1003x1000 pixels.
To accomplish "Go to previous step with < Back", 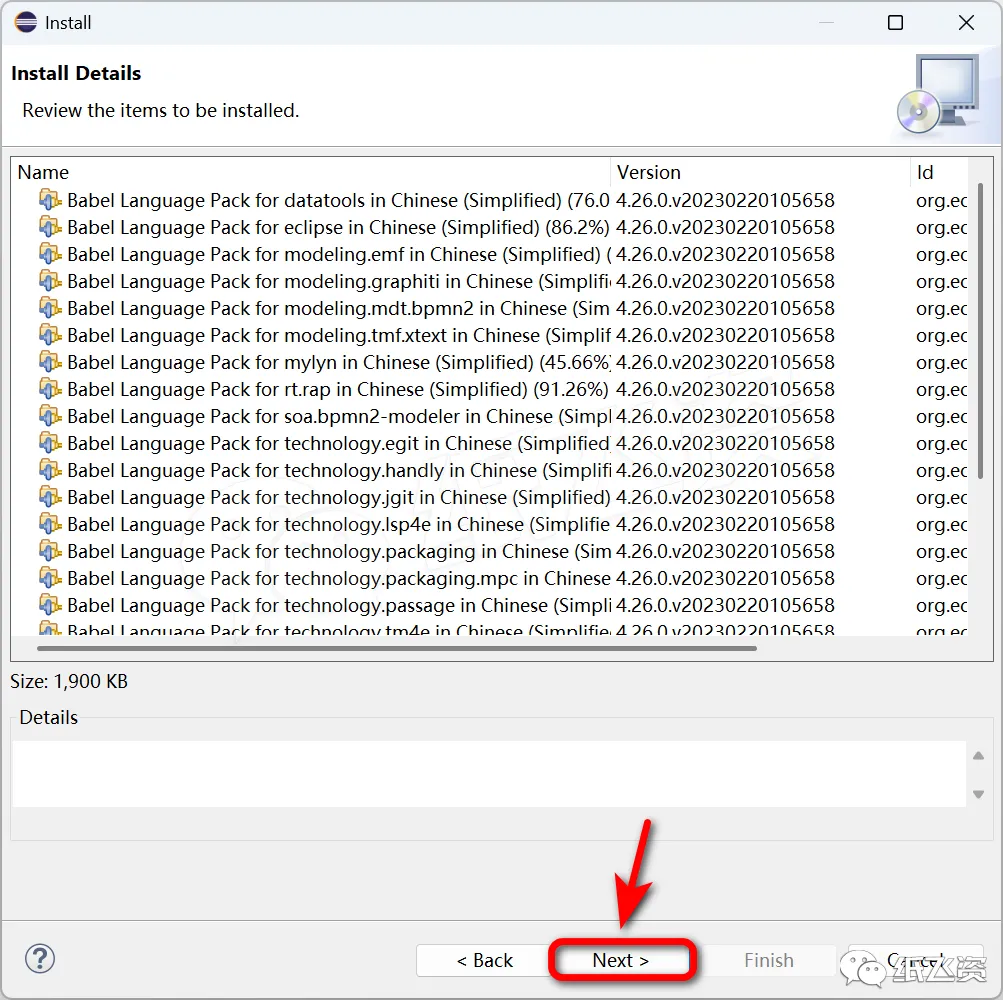I will coord(484,960).
